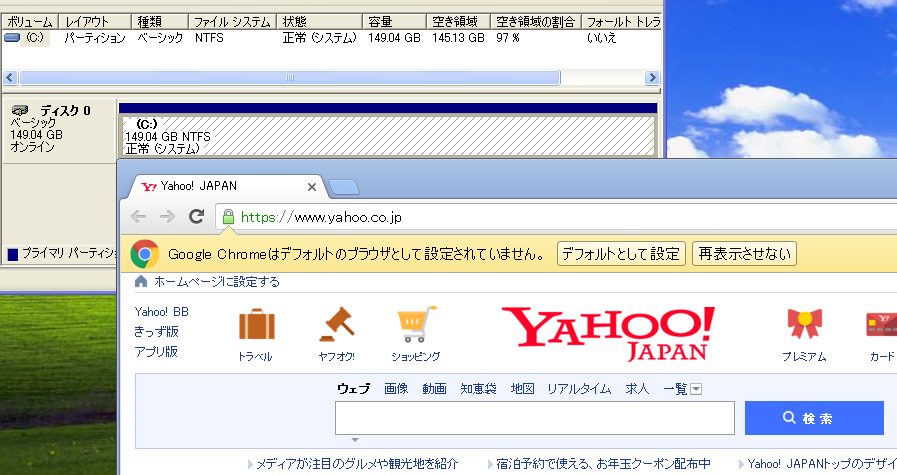
Task: Click the Chrome back arrow
Action: [x=138, y=216]
